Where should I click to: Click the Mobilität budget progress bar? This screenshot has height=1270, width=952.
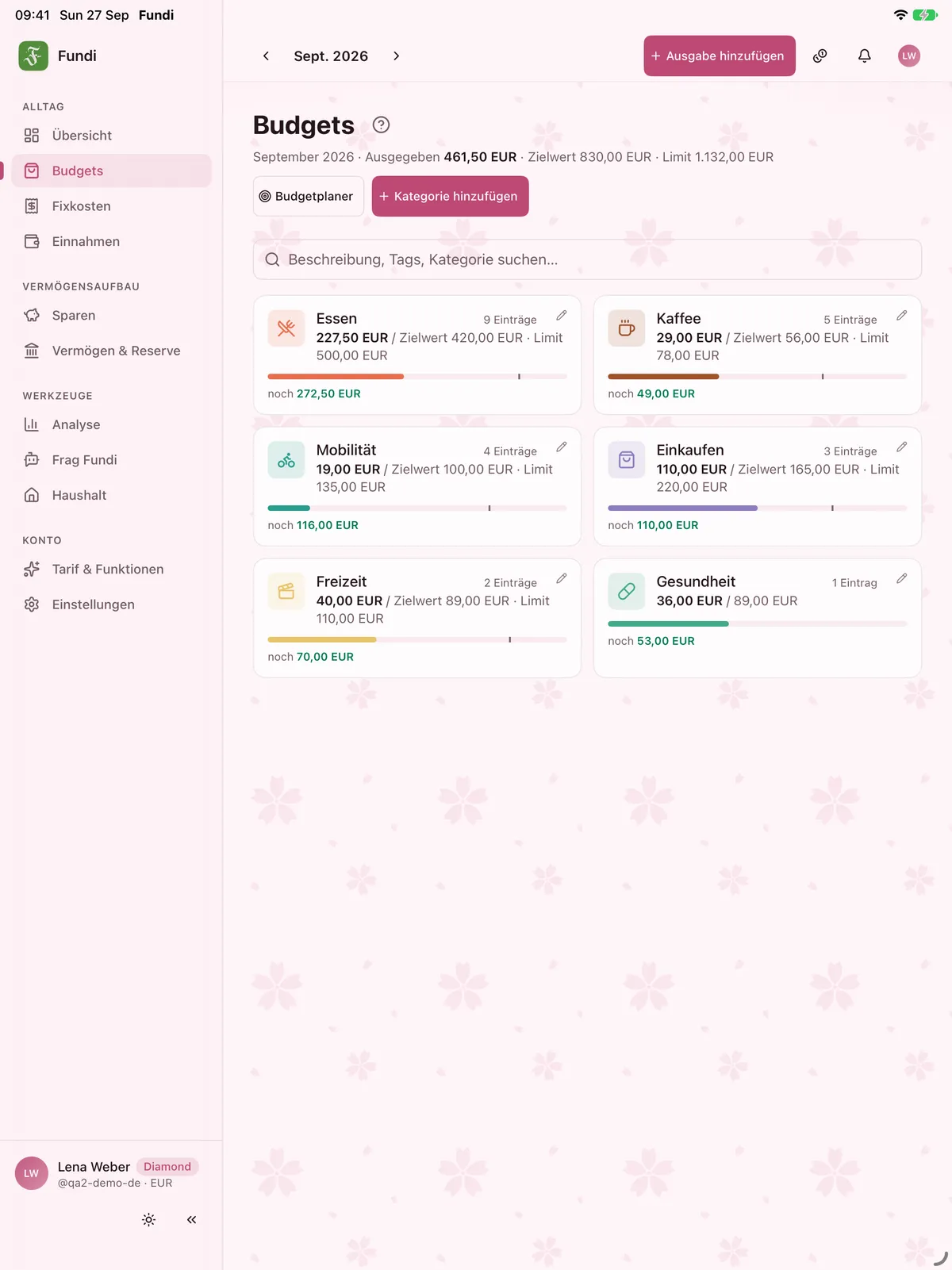point(417,508)
